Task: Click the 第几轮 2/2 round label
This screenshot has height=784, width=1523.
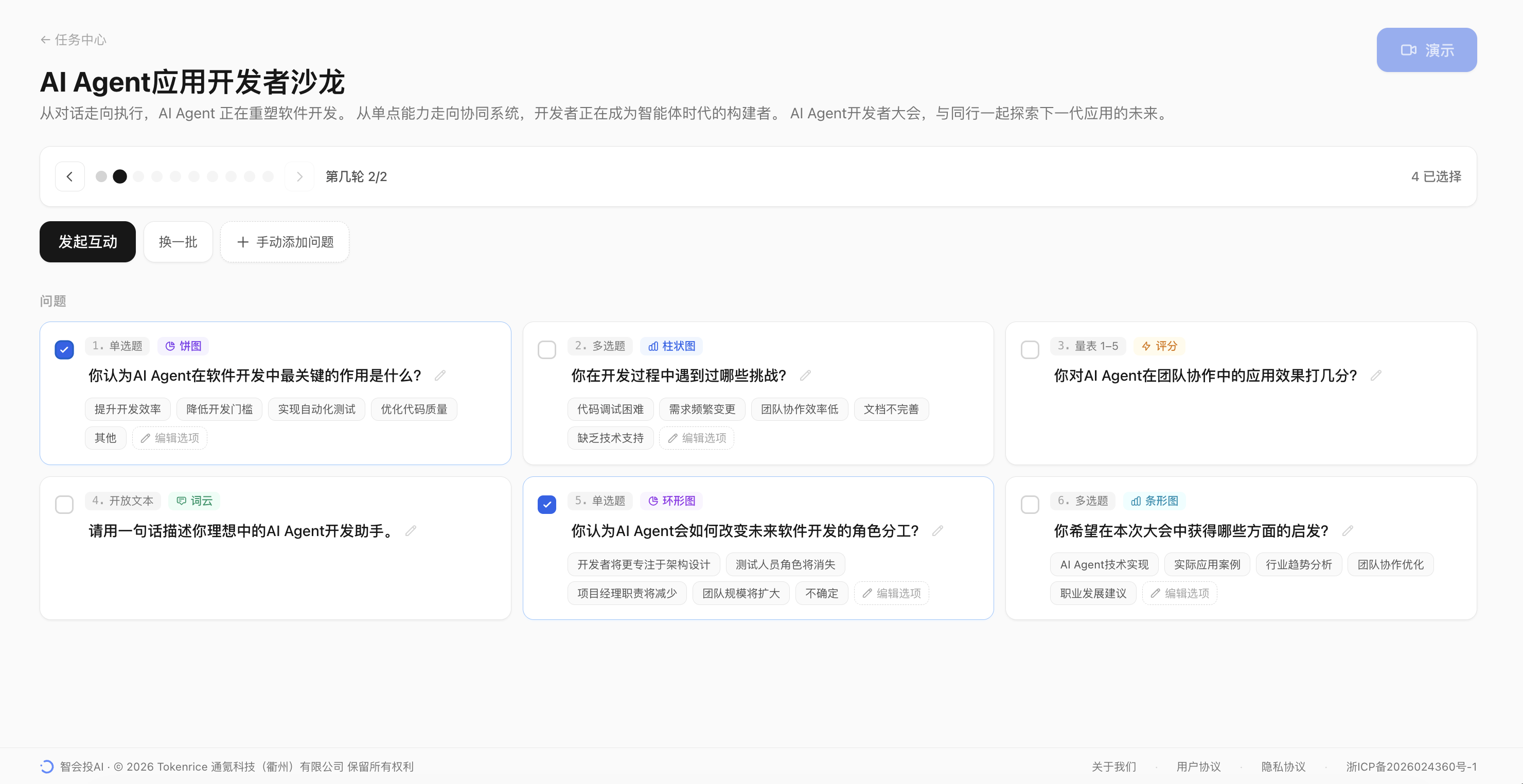Action: (x=356, y=176)
